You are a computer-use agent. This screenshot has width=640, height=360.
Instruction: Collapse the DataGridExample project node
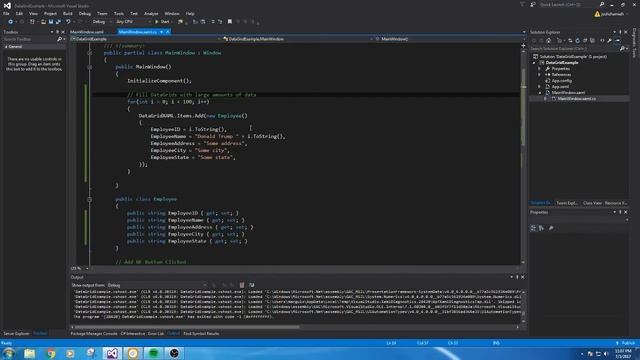click(x=534, y=63)
